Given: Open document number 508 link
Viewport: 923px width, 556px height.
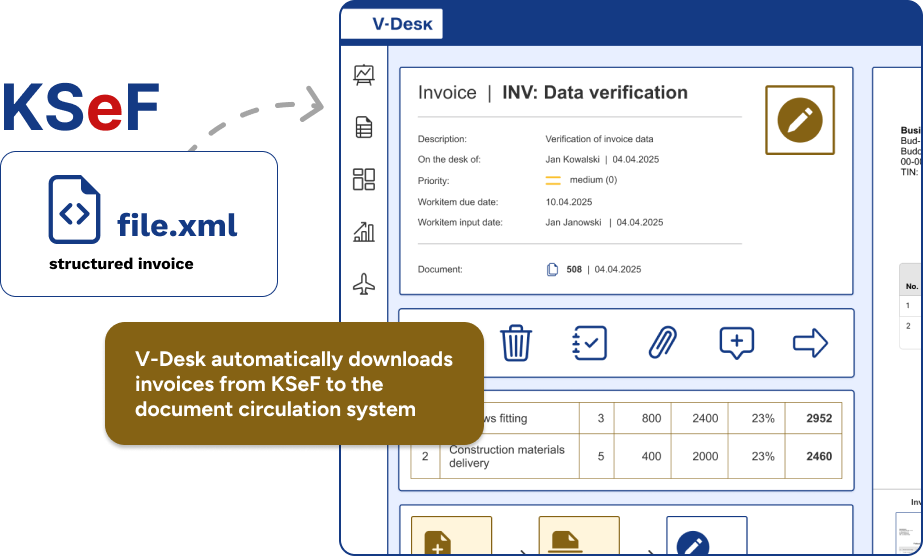Looking at the screenshot, I should click(x=574, y=269).
